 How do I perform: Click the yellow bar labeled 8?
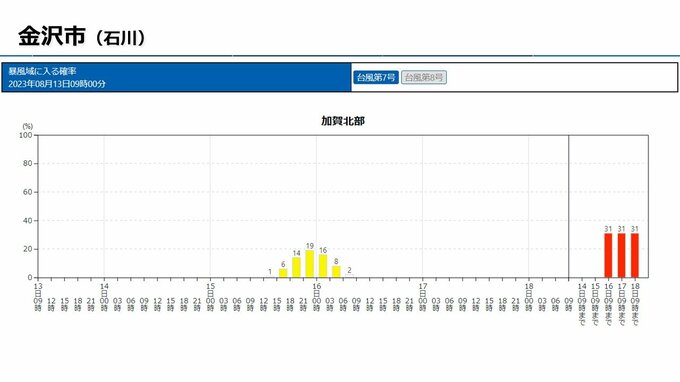coord(336,271)
